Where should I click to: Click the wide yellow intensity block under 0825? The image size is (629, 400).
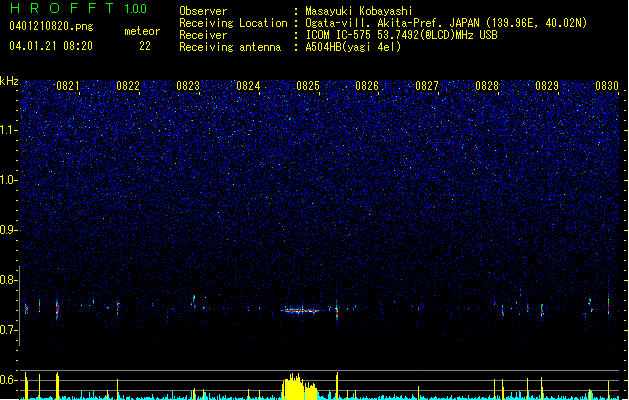pos(299,387)
